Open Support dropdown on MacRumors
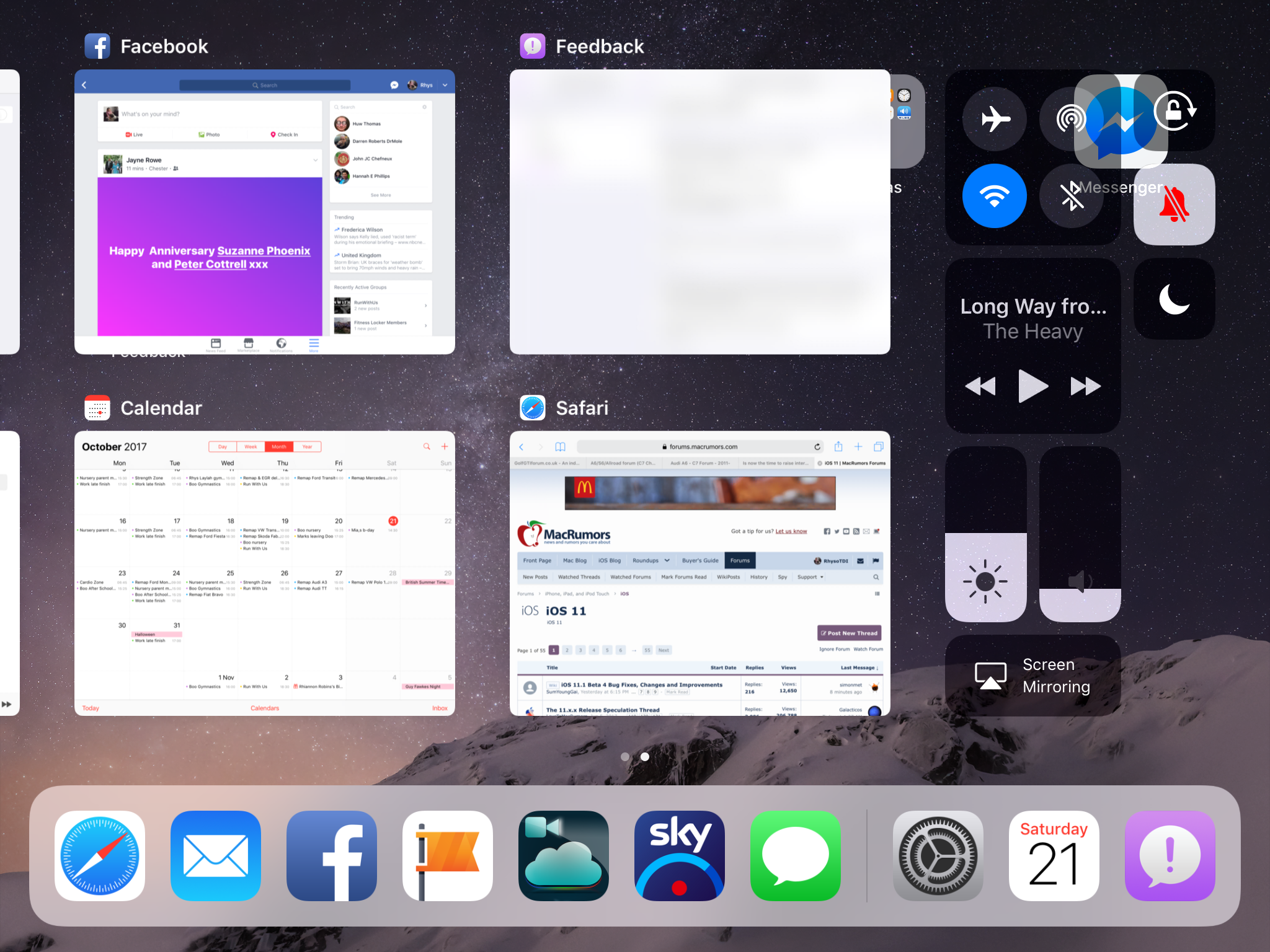1270x952 pixels. pos(810,577)
